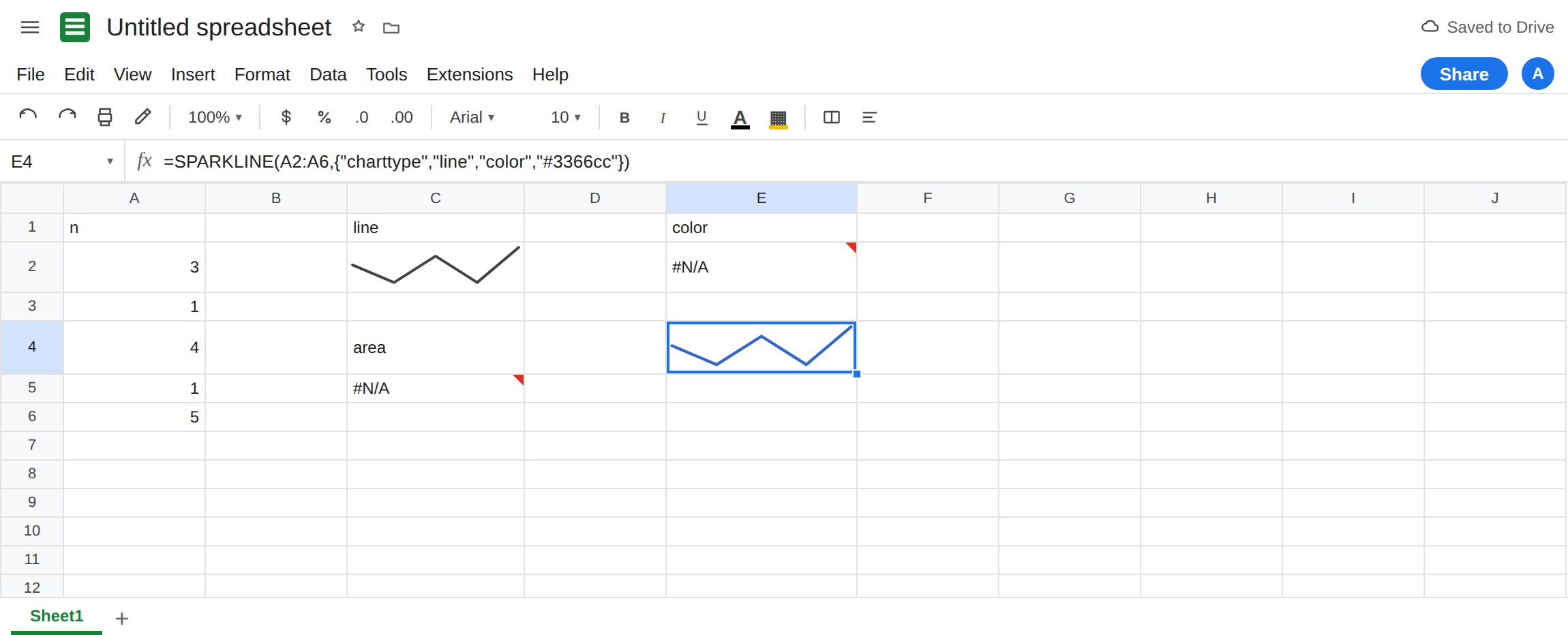Click the undo arrow
Image resolution: width=1568 pixels, height=635 pixels.
(28, 117)
